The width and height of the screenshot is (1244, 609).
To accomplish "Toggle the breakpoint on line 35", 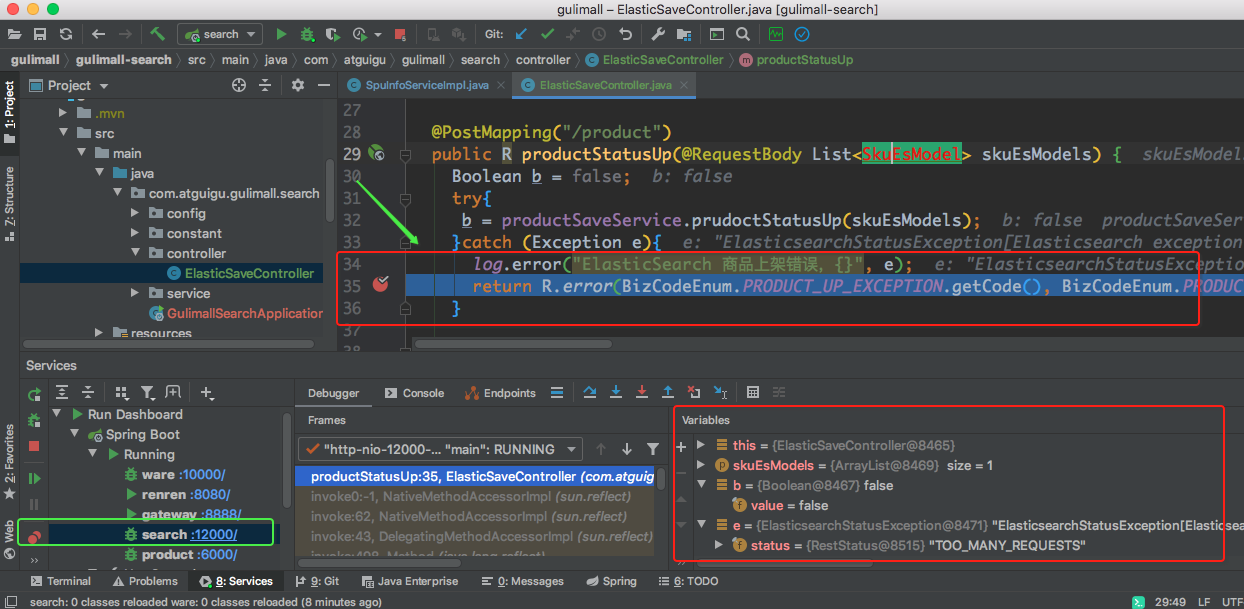I will pos(380,285).
